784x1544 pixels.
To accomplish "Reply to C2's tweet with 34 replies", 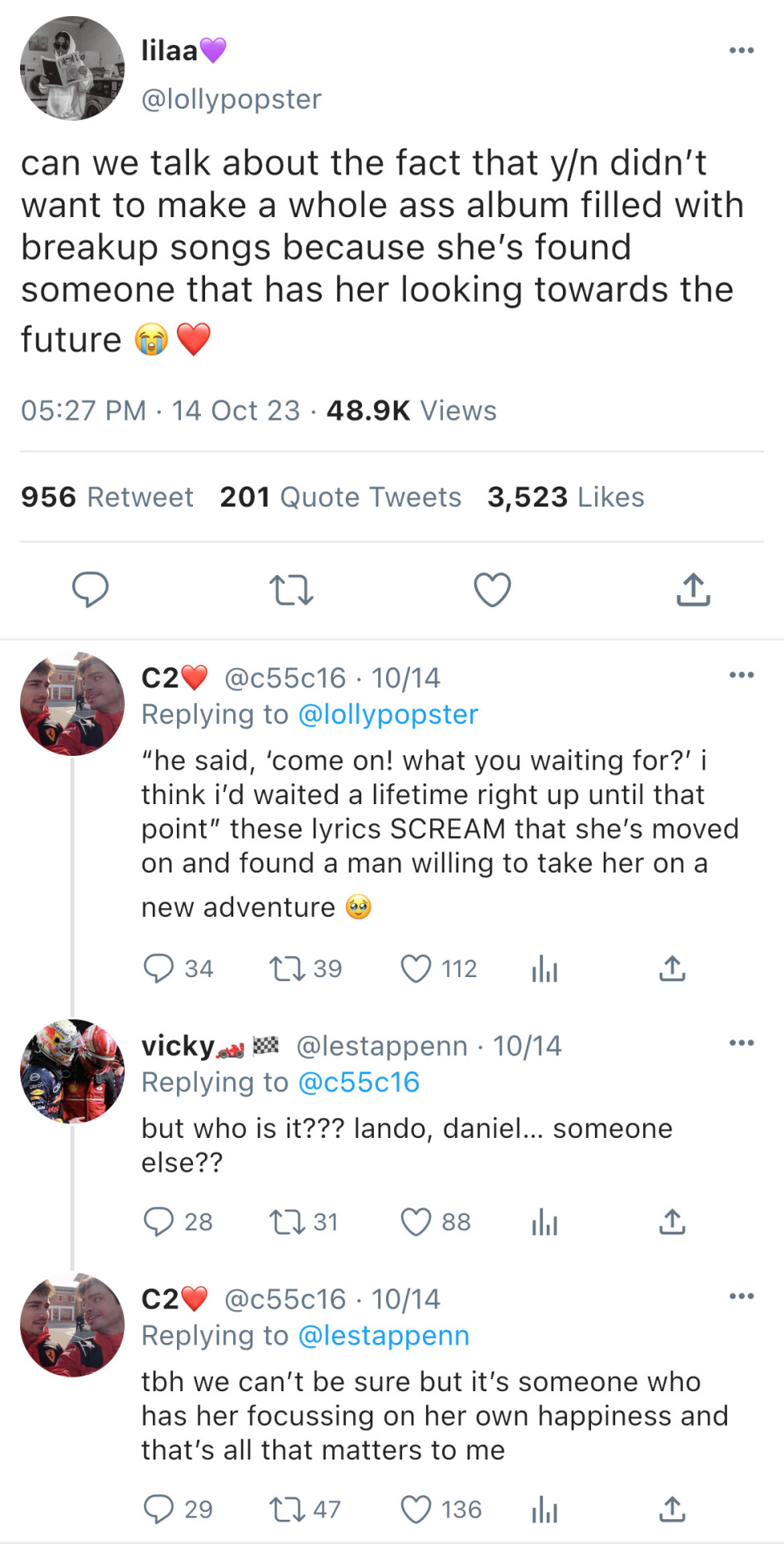I will (x=158, y=968).
